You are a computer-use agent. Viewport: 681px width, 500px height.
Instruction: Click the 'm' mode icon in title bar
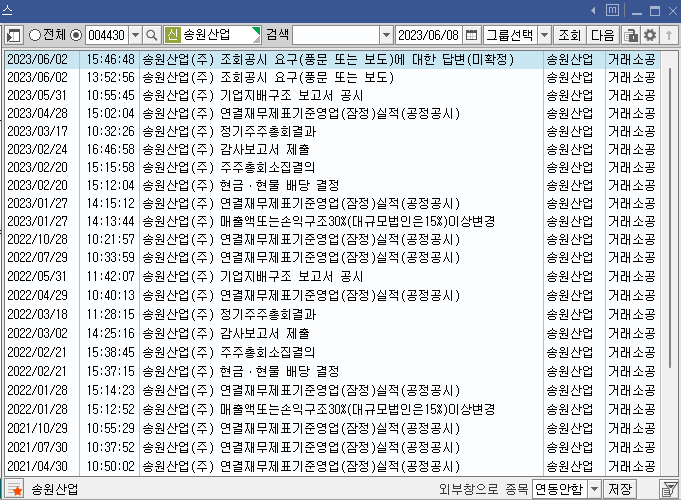coord(612,10)
